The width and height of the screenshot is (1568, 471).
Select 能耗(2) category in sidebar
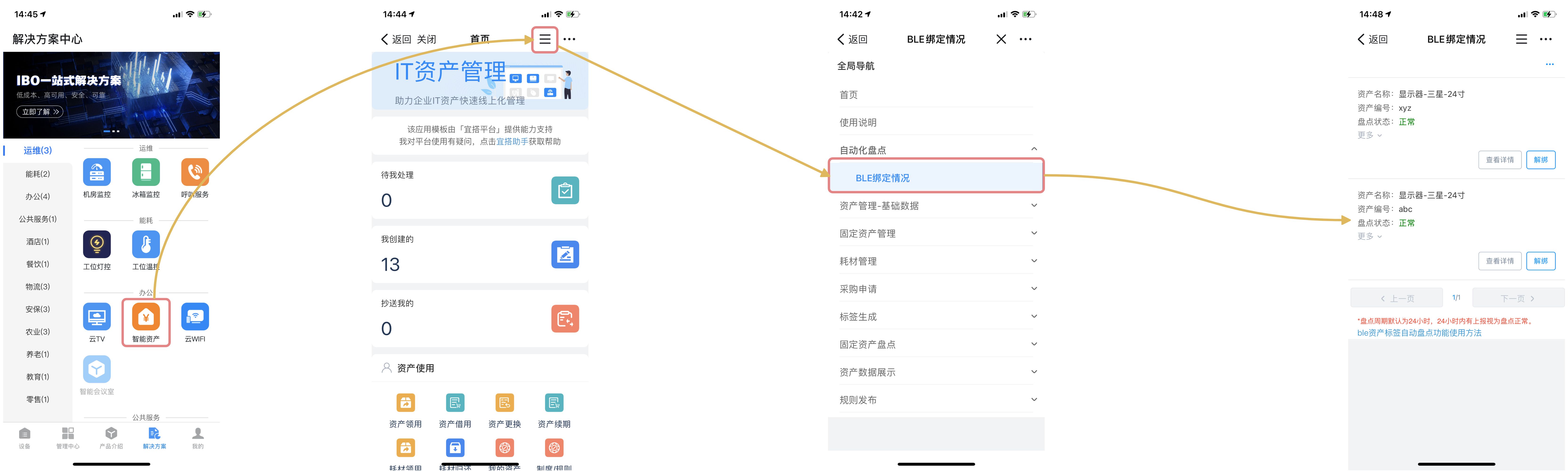(x=38, y=174)
